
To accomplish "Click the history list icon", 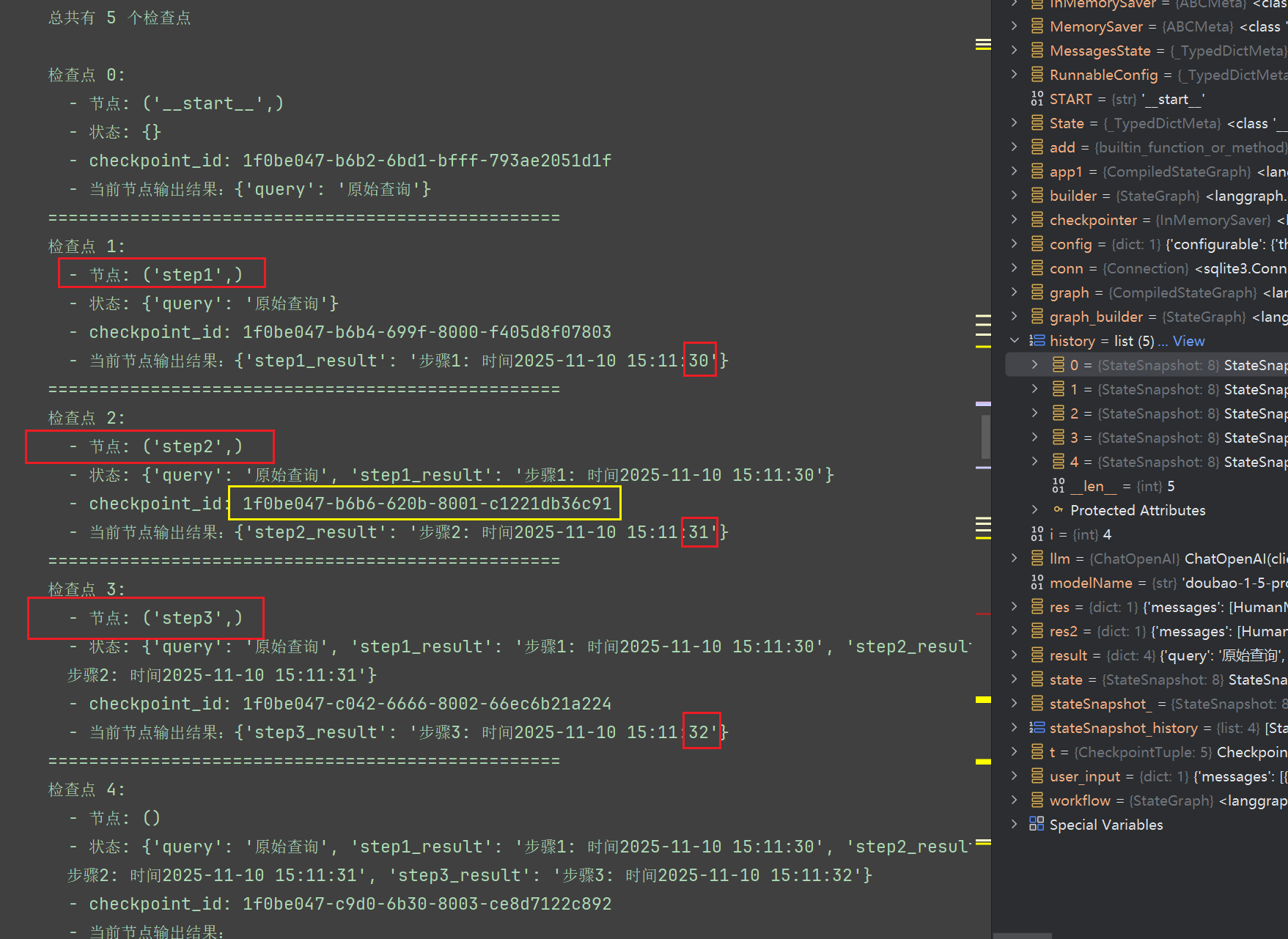I will click(1037, 341).
